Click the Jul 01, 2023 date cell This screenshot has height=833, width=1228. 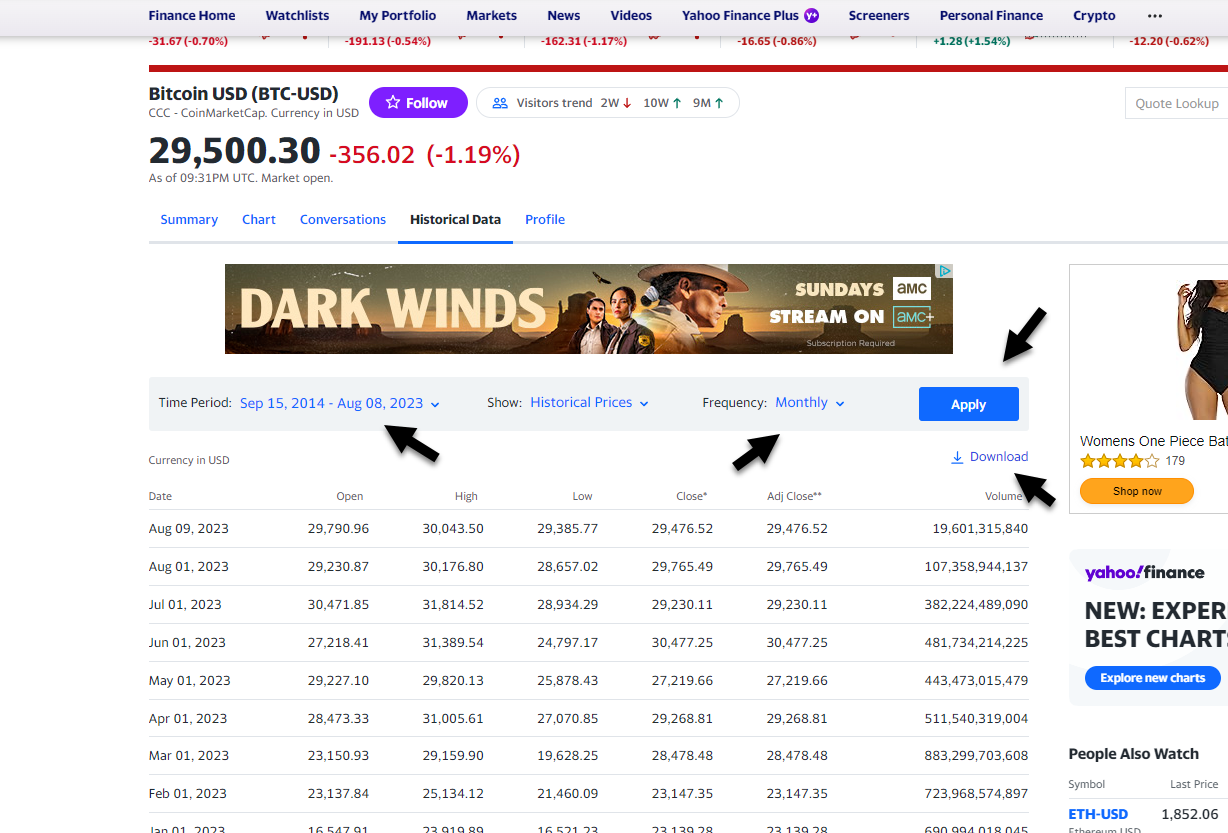tap(185, 605)
